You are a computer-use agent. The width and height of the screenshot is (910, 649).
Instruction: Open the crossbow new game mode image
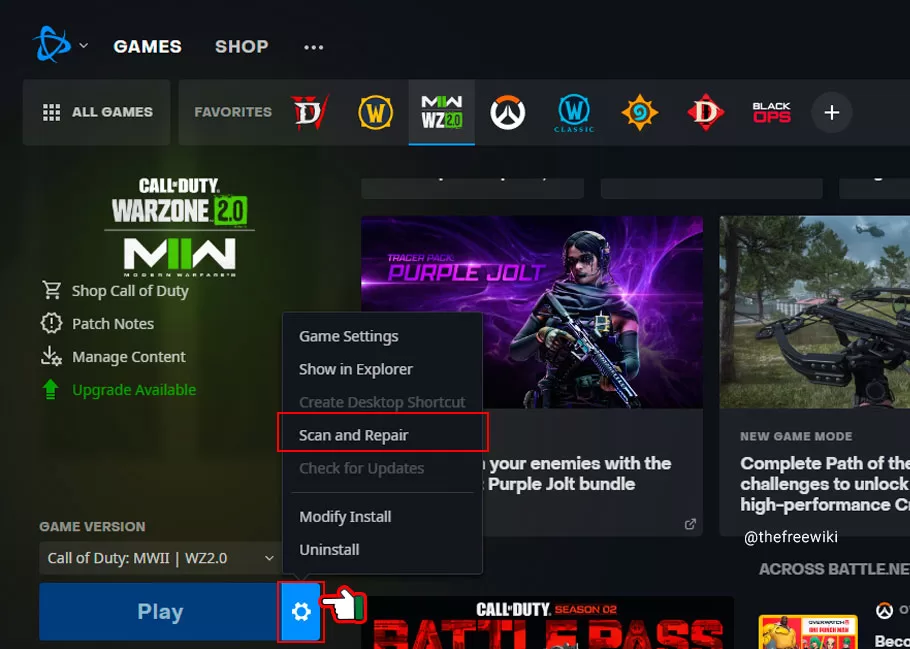[x=815, y=312]
